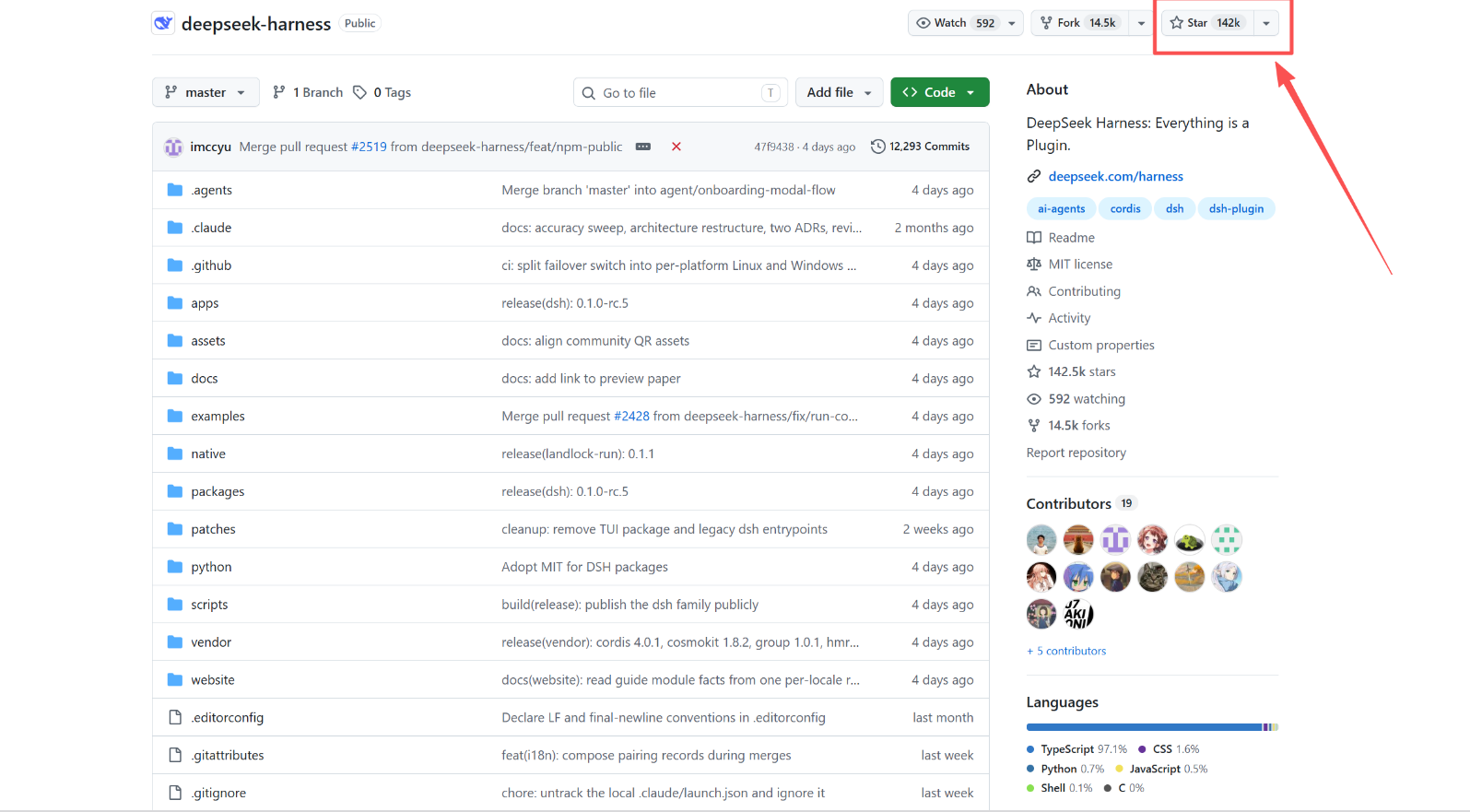Click the .editorconfig file icon
Screen dimensions: 1470x812
175,718
